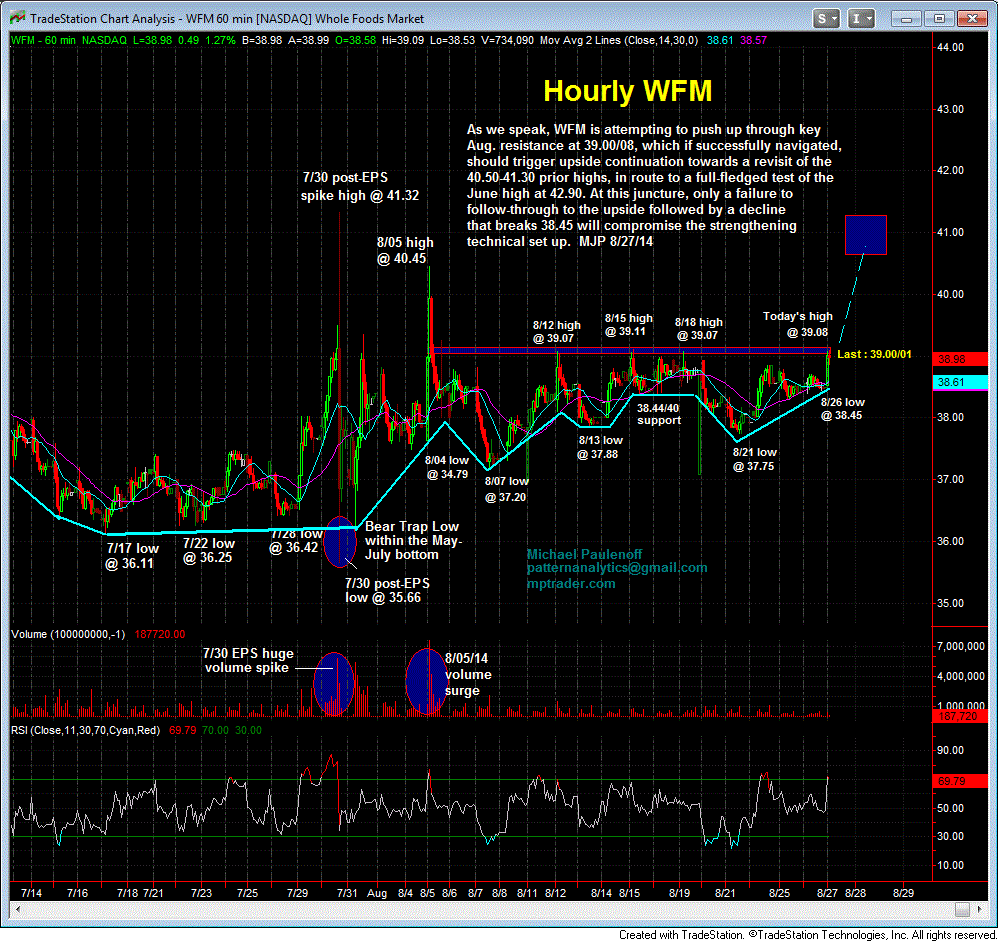The width and height of the screenshot is (998, 941).
Task: Click the 'WFM - 60 min' status line text
Action: tap(43, 40)
